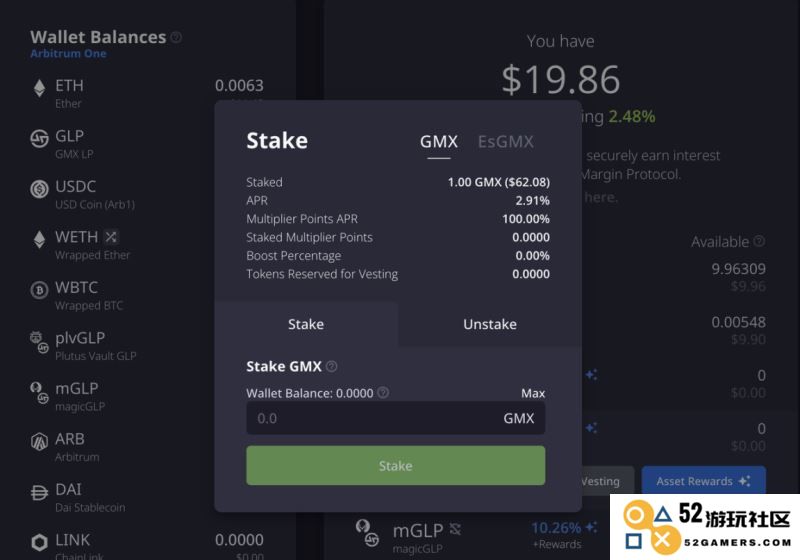Switch to the Unstake tab

490,324
